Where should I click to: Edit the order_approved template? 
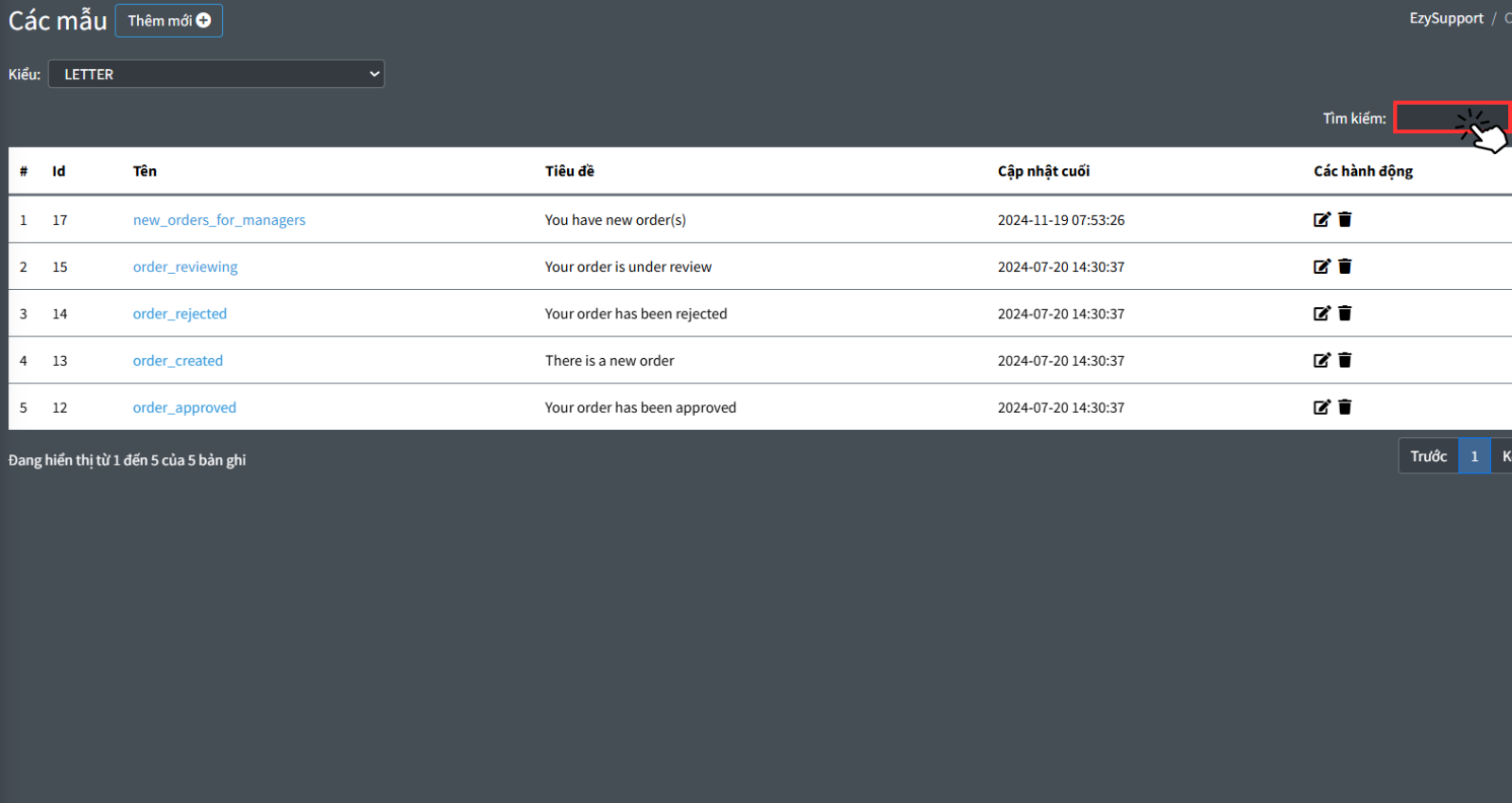pyautogui.click(x=1321, y=407)
